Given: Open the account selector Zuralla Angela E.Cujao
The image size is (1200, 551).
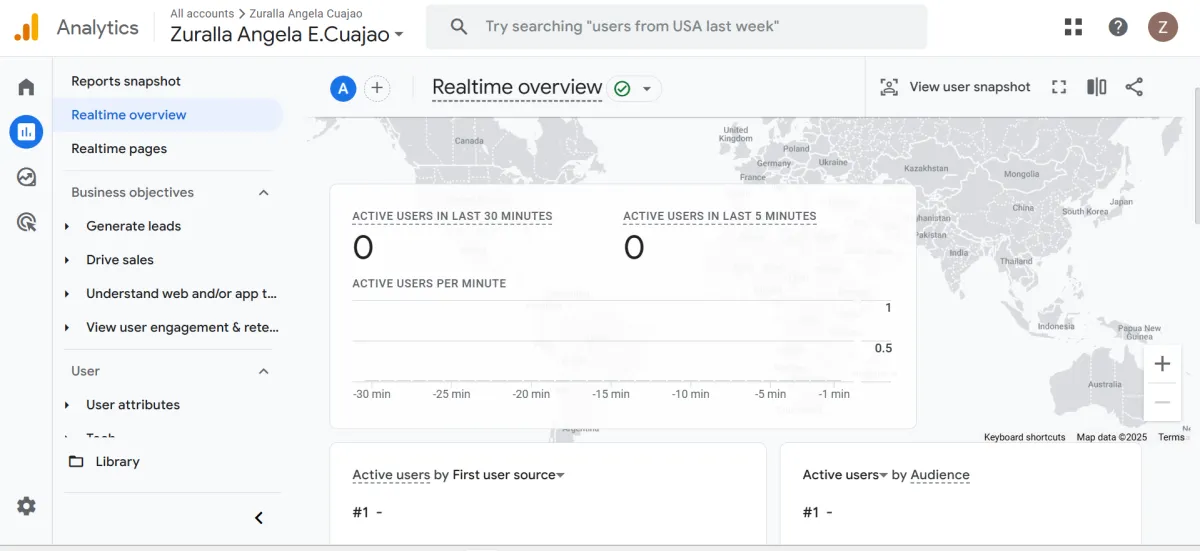Looking at the screenshot, I should pos(287,34).
